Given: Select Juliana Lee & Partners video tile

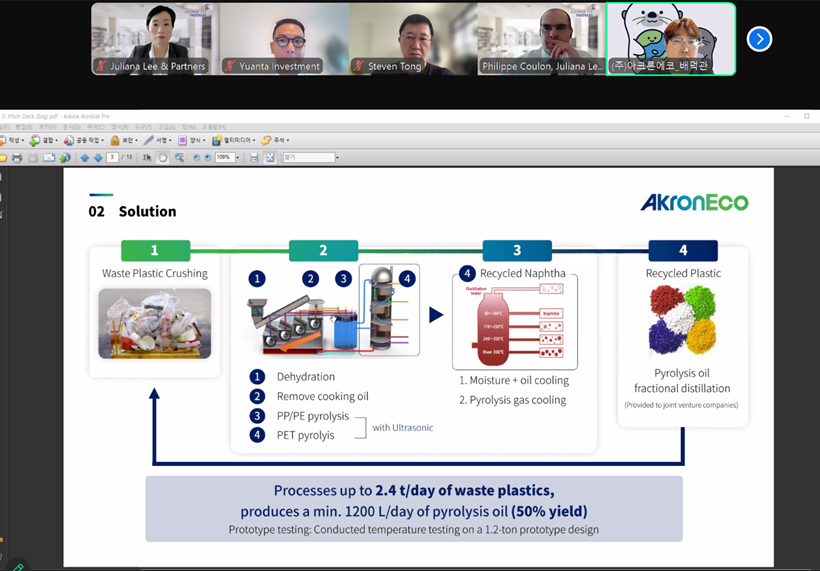Looking at the screenshot, I should (x=155, y=39).
